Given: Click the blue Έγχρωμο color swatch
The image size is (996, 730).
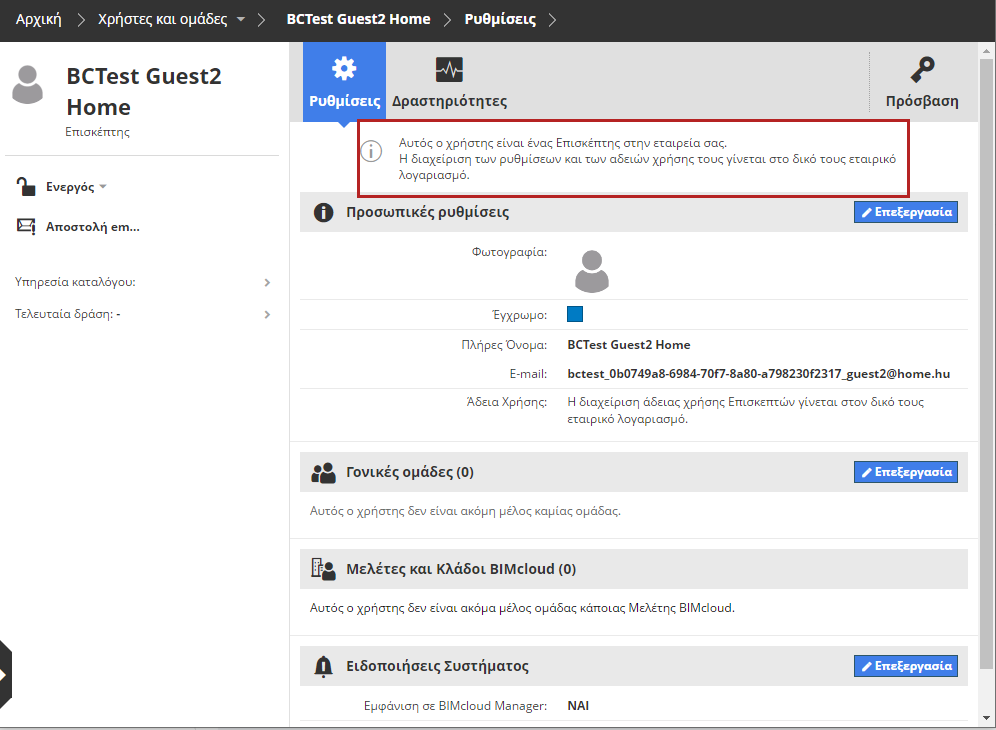Looking at the screenshot, I should click(575, 314).
